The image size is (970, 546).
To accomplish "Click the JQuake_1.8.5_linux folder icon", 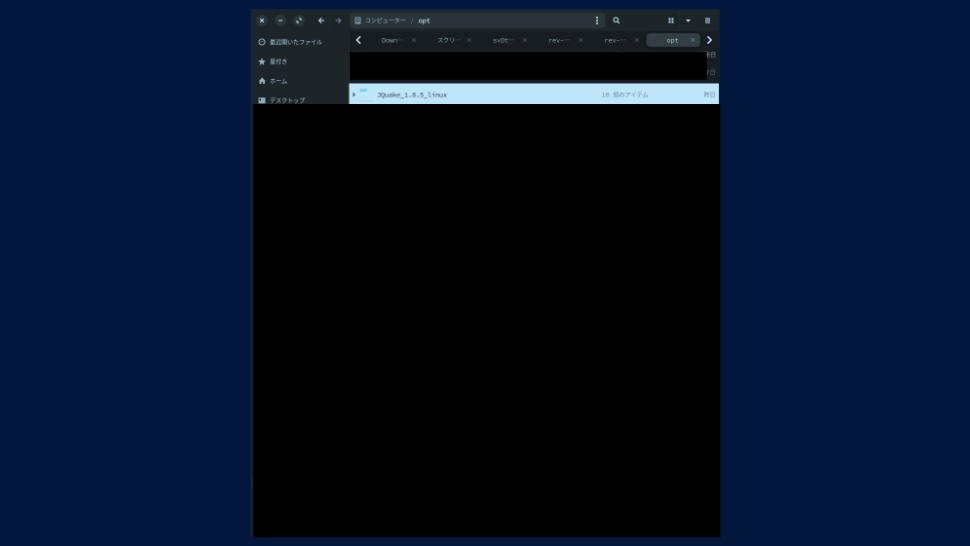I will (x=365, y=94).
